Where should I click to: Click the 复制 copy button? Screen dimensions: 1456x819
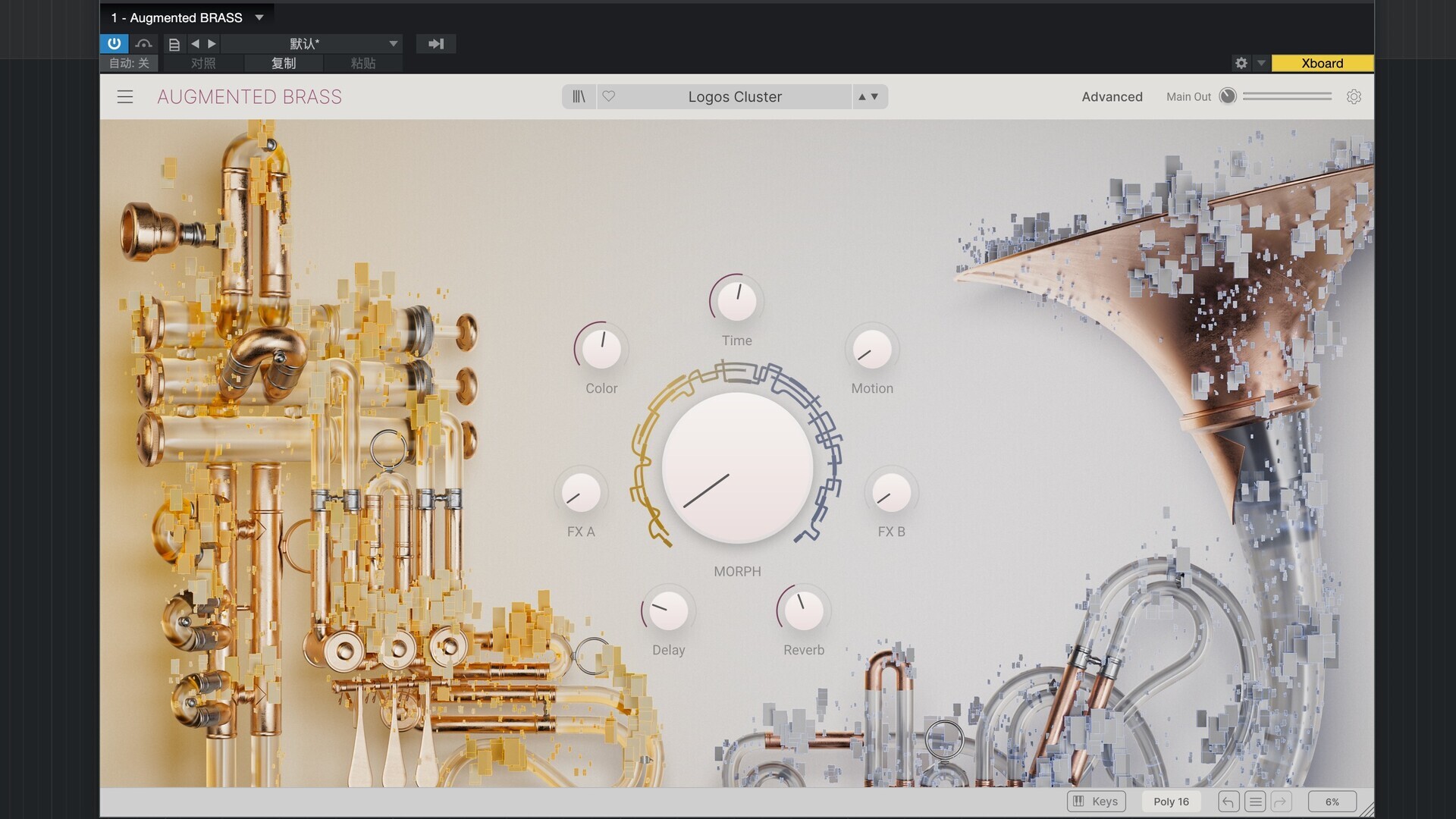tap(284, 63)
